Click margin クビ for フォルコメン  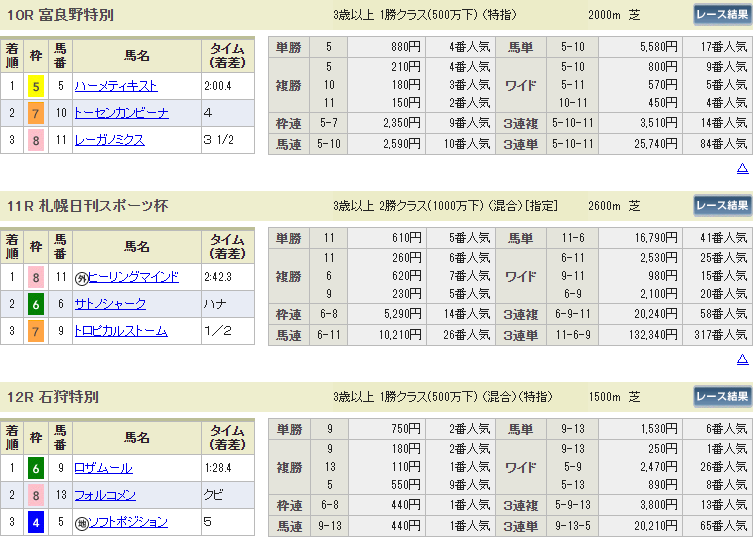(x=214, y=495)
